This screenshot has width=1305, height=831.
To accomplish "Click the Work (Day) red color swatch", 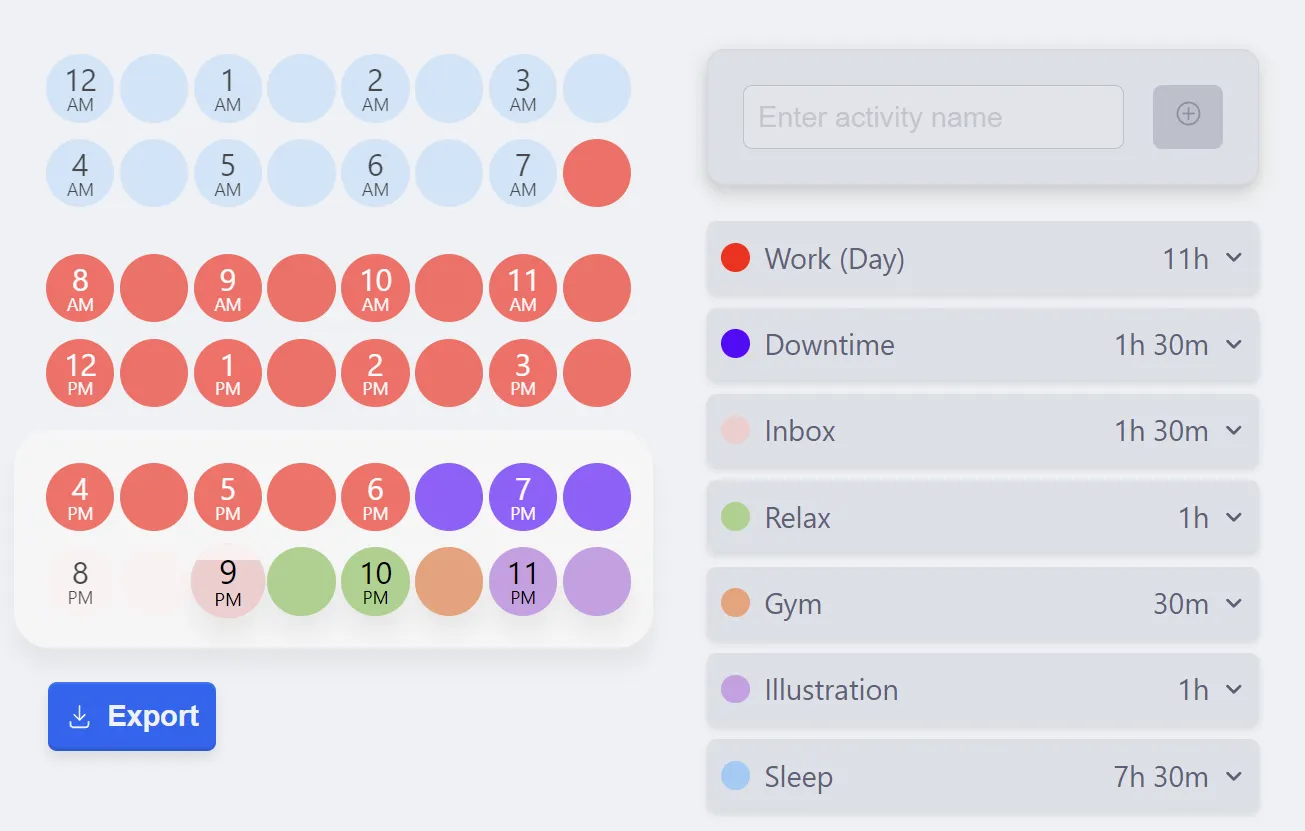I will (735, 258).
